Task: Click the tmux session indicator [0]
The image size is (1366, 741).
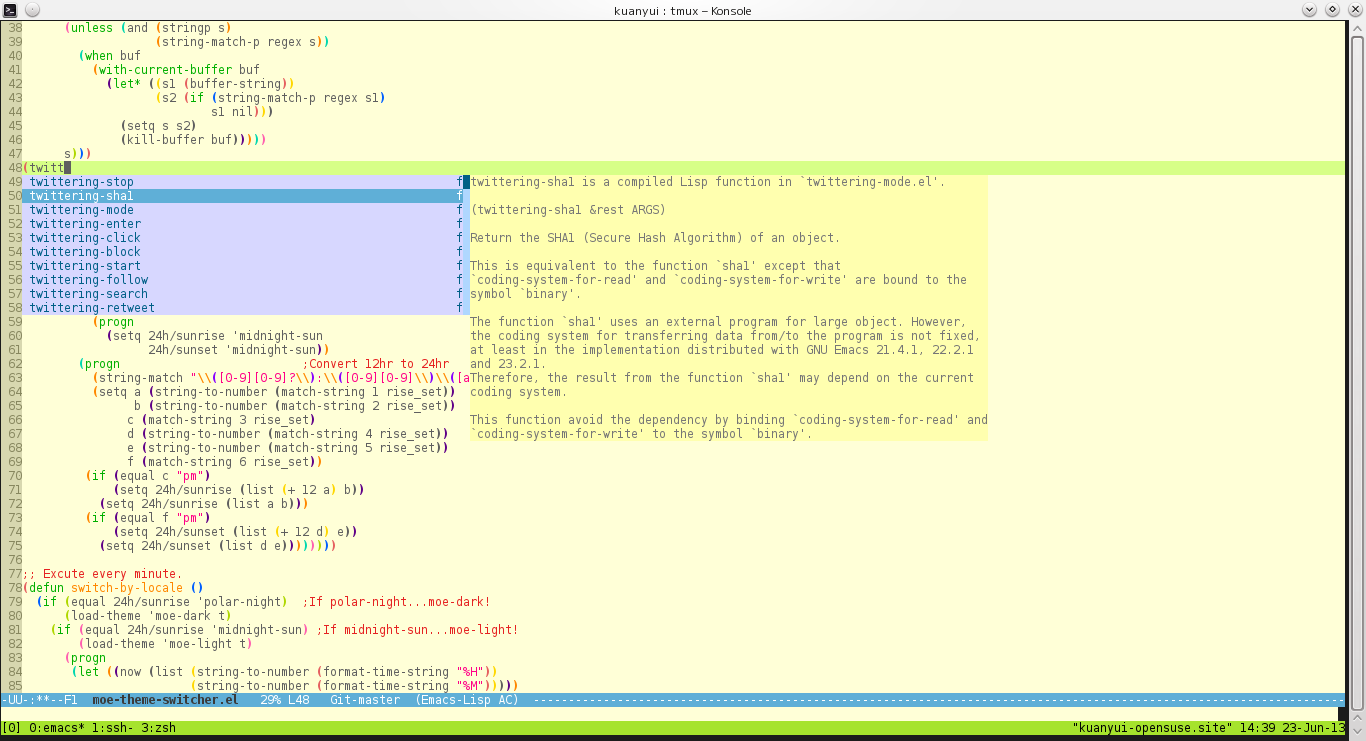Action: [x=11, y=728]
